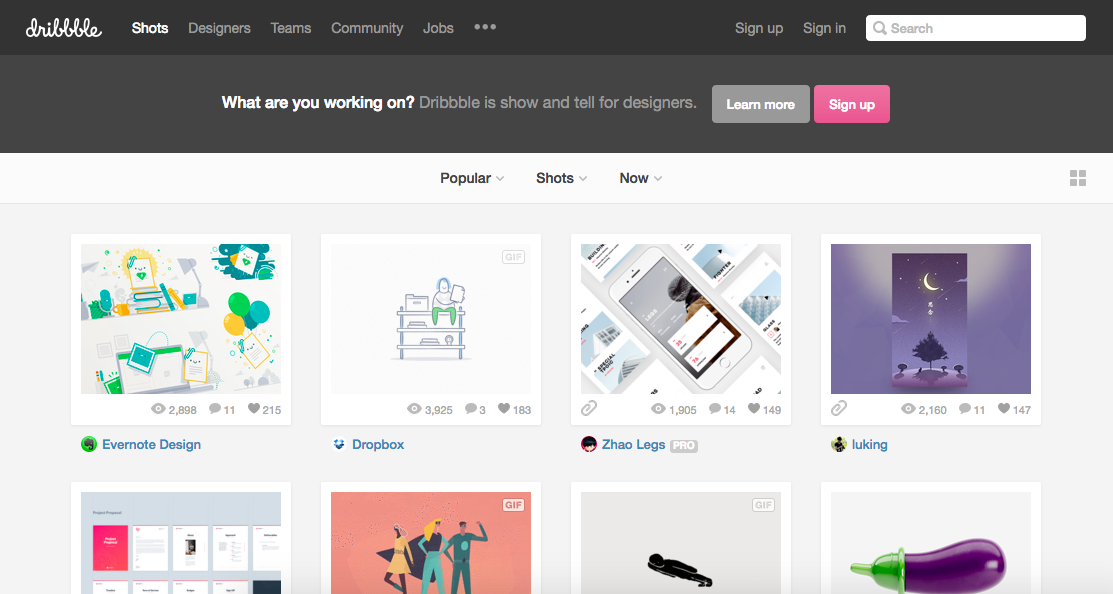Open the Dropbox team profile link
The width and height of the screenshot is (1113, 594).
[x=378, y=444]
